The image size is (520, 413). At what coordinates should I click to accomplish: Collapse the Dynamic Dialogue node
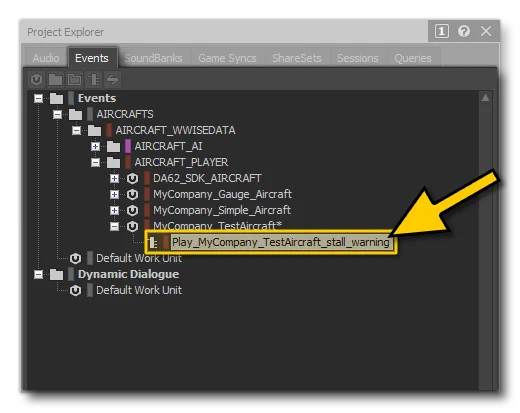(38, 275)
